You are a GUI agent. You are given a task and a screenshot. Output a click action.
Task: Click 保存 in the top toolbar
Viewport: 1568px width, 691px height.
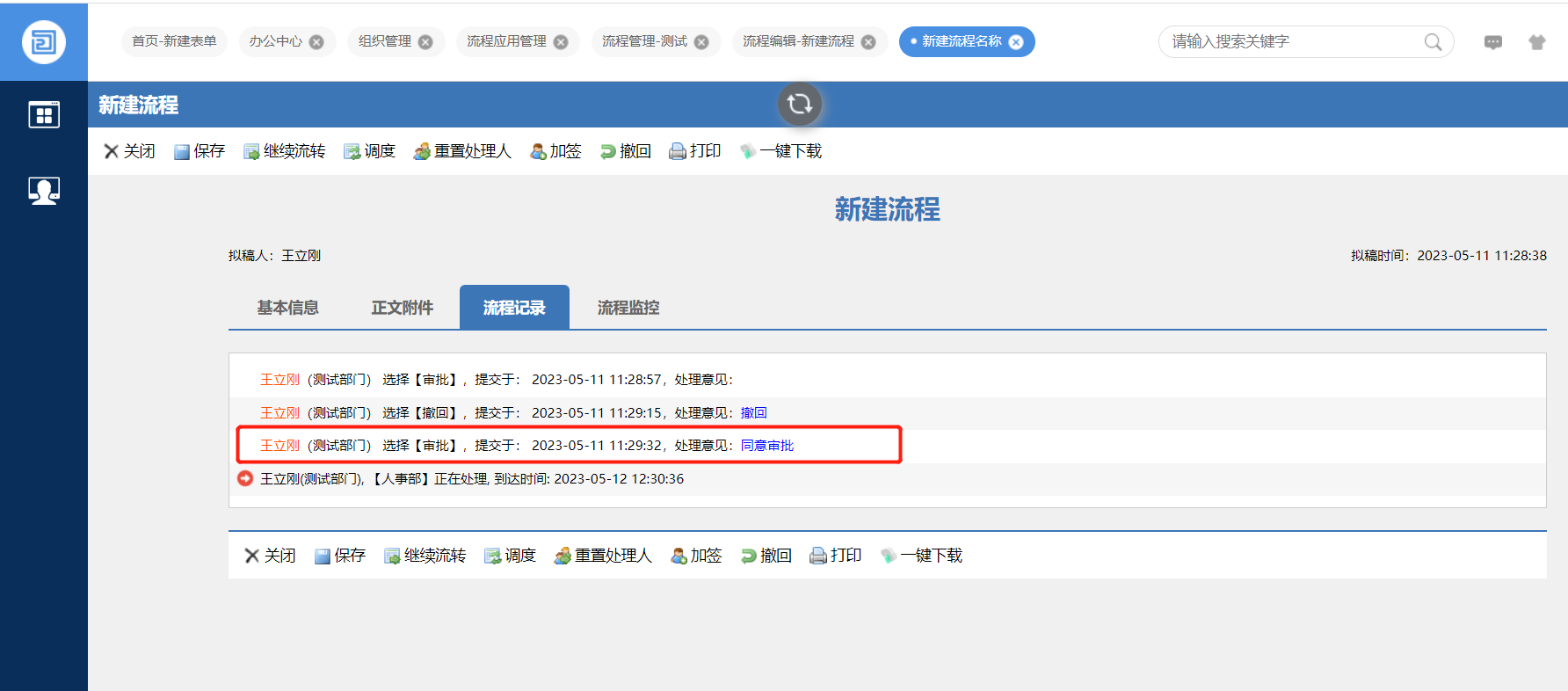click(200, 151)
